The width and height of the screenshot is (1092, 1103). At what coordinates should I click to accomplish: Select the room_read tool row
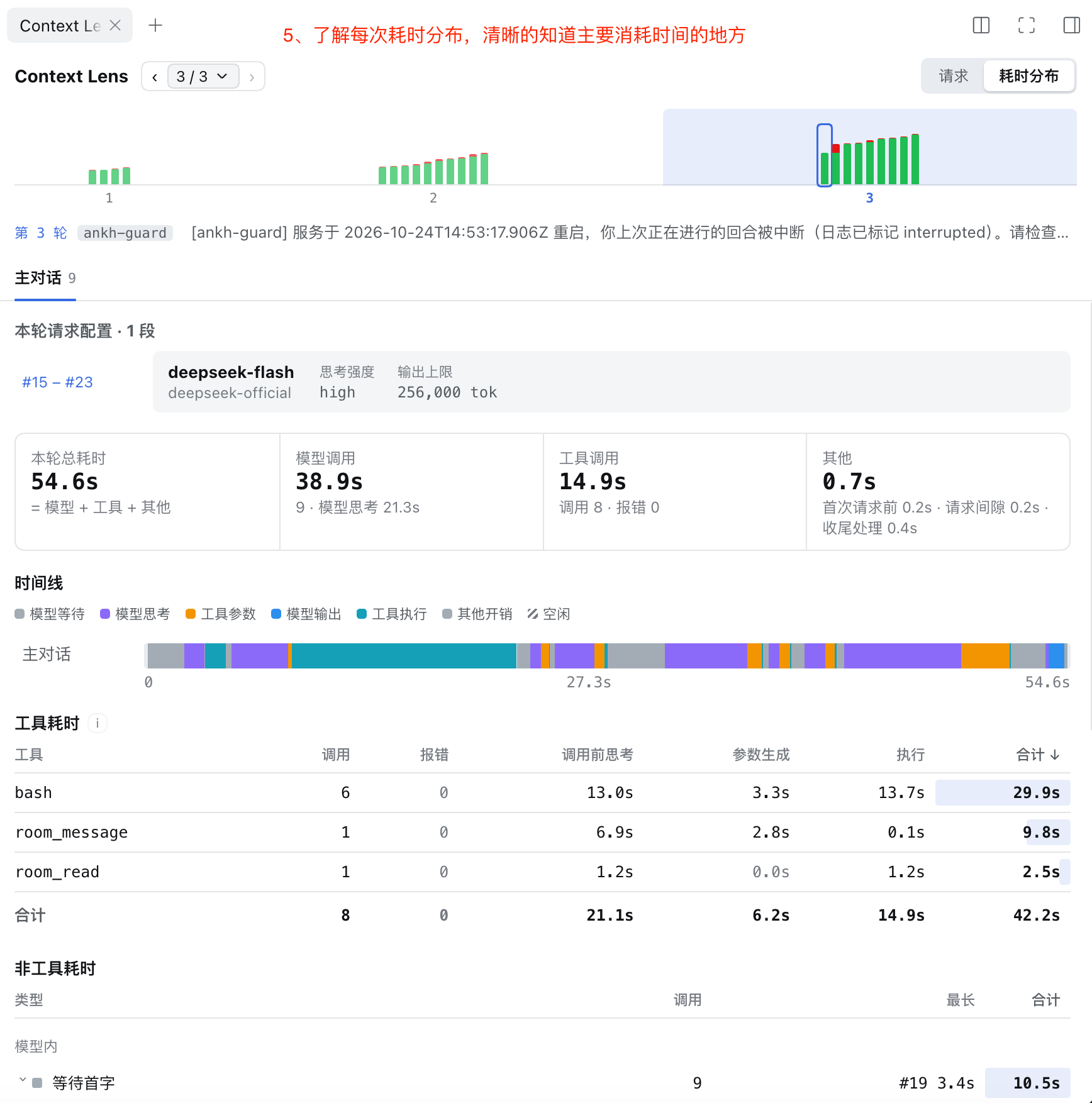[542, 872]
